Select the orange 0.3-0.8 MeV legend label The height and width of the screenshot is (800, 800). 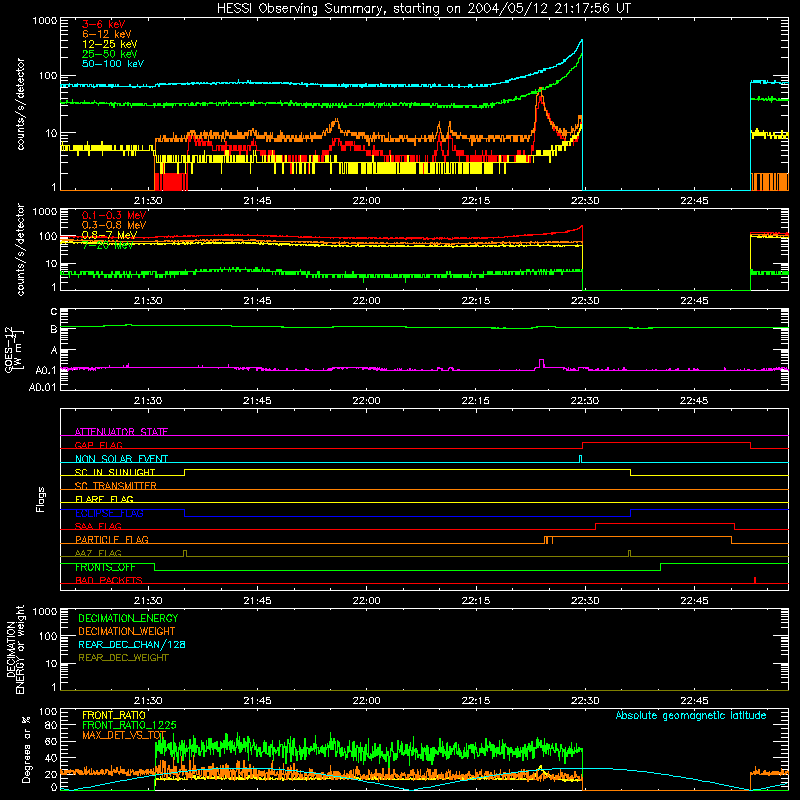pos(114,225)
